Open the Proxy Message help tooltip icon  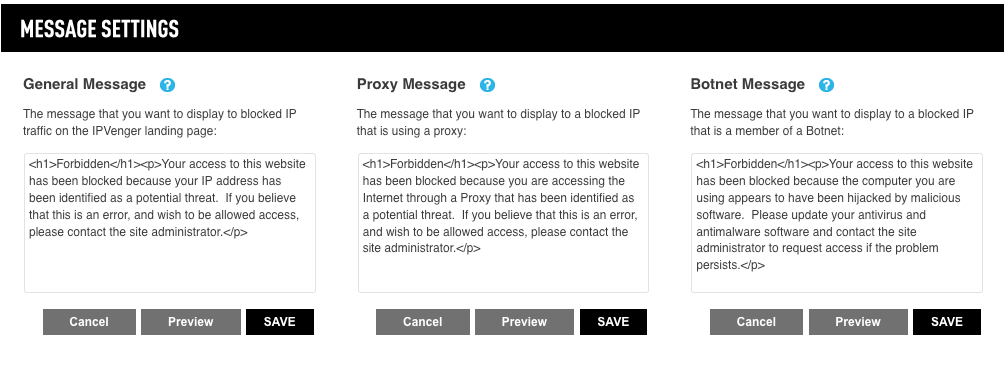coord(488,85)
